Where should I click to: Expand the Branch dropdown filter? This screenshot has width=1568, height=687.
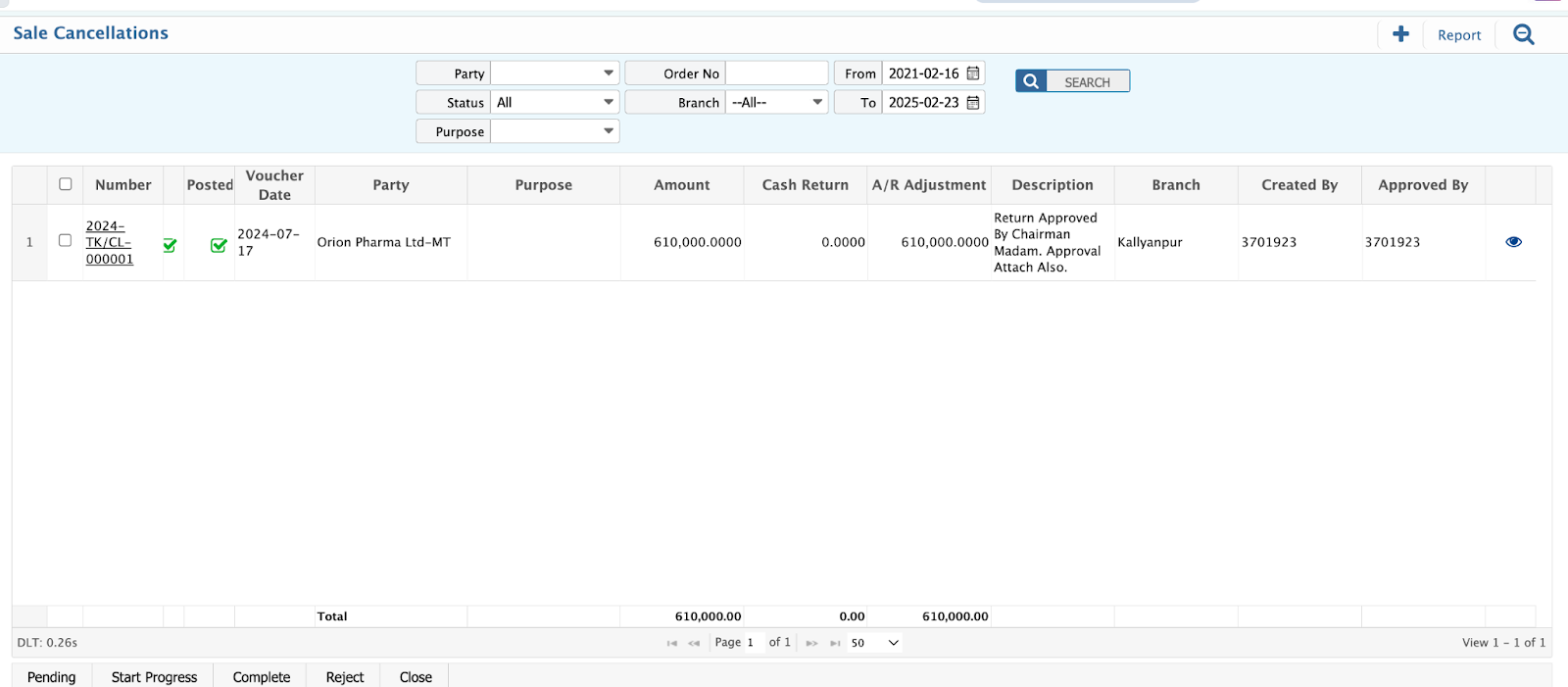point(816,102)
